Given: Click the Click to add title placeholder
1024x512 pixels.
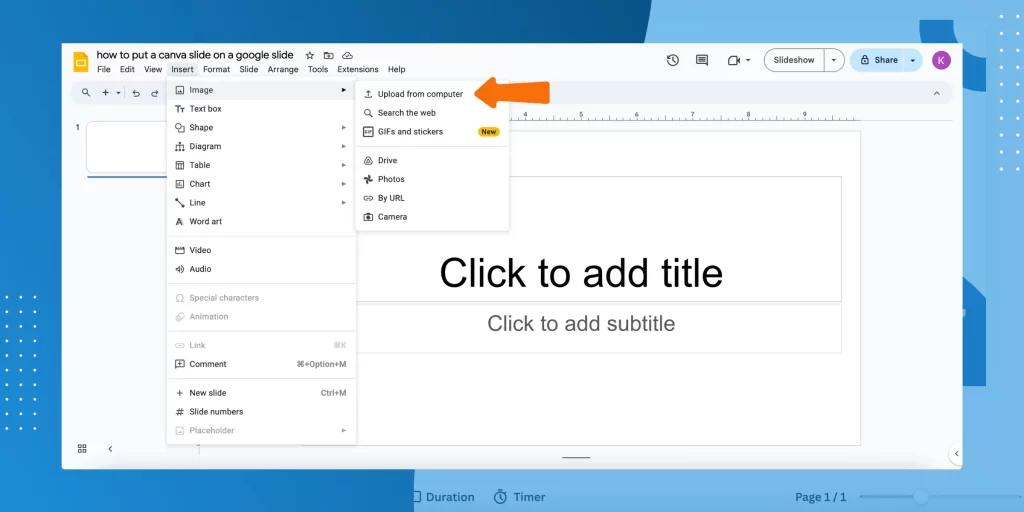Looking at the screenshot, I should pyautogui.click(x=581, y=272).
